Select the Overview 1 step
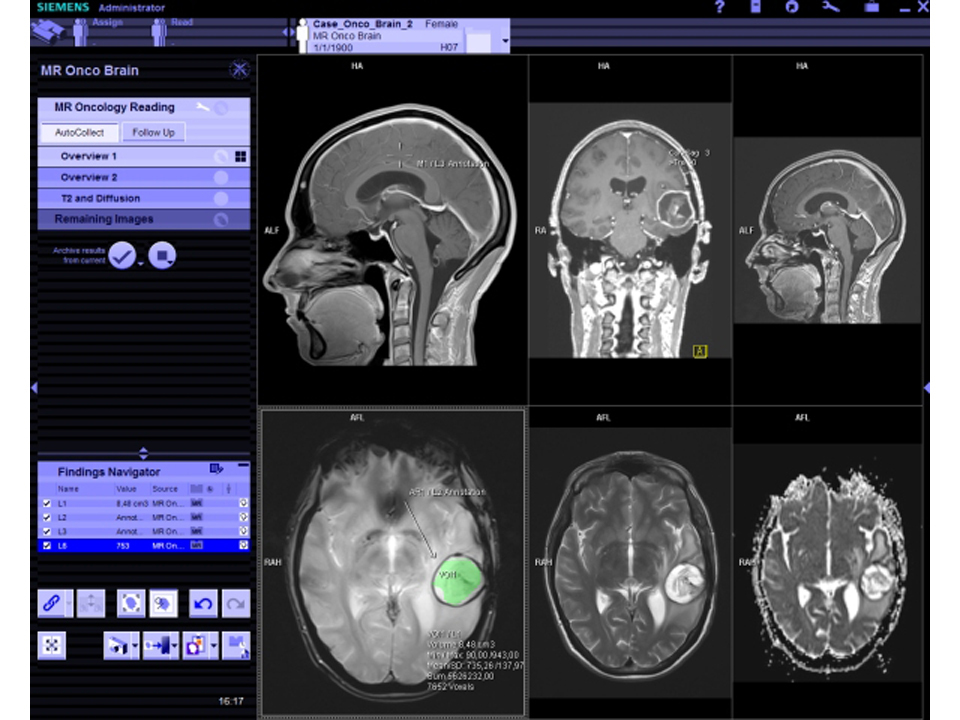 (144, 157)
